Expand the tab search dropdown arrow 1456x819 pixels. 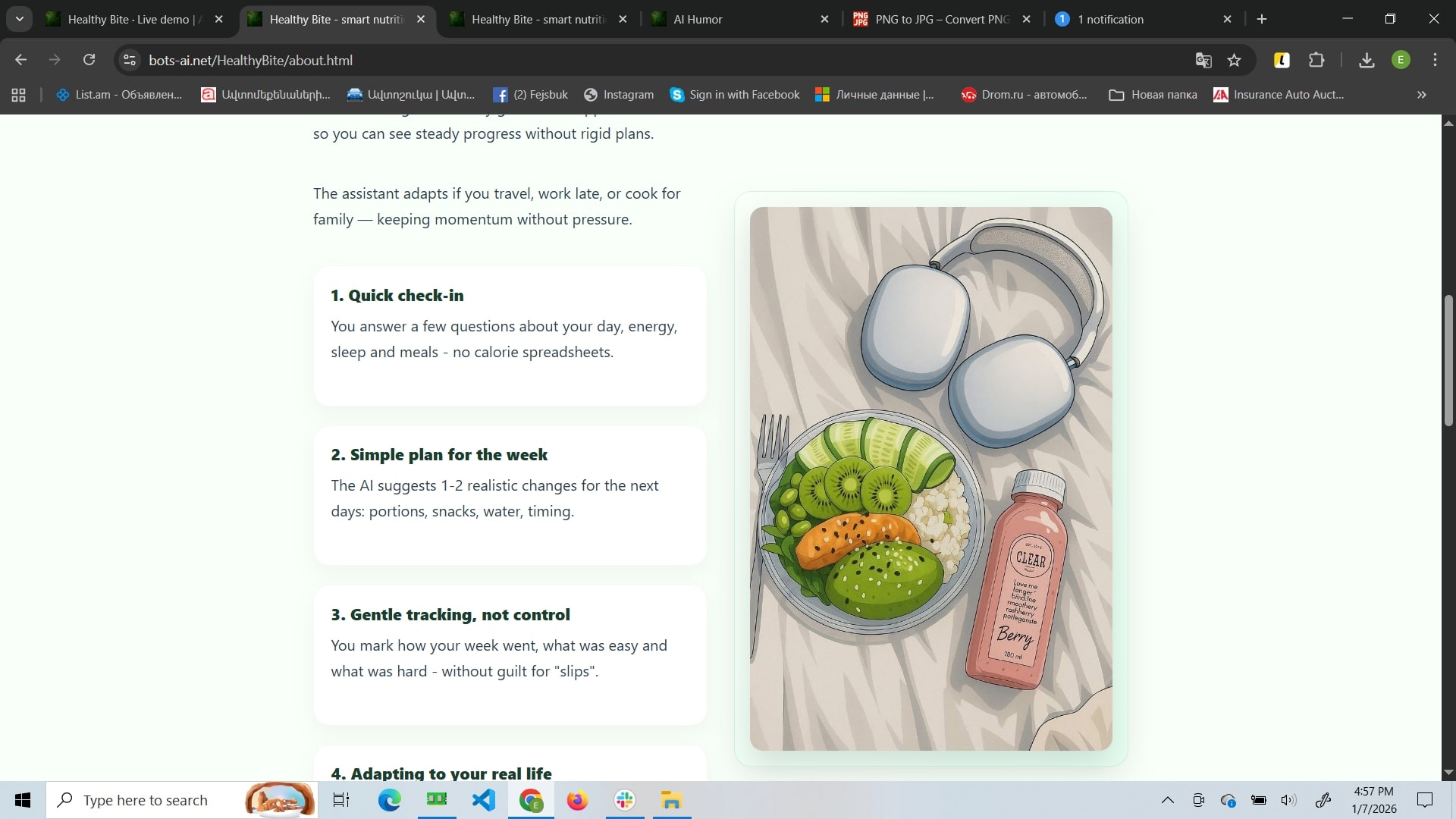click(20, 19)
